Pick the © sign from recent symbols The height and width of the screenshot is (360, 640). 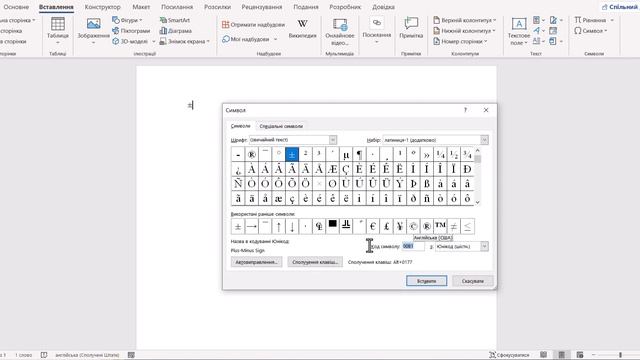(x=413, y=226)
